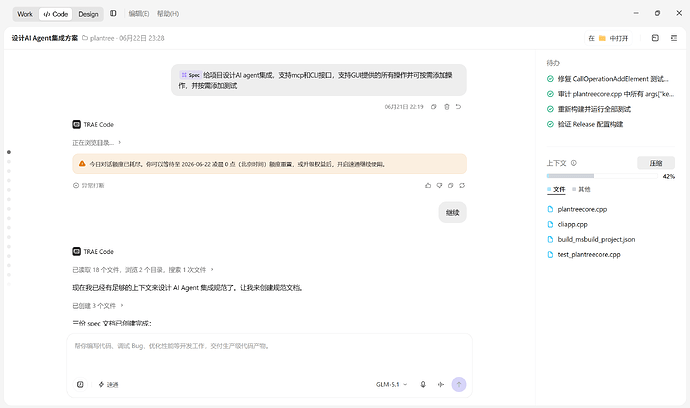This screenshot has height=408, width=690.
Task: Open the 帮助(H) menu
Action: 168,14
